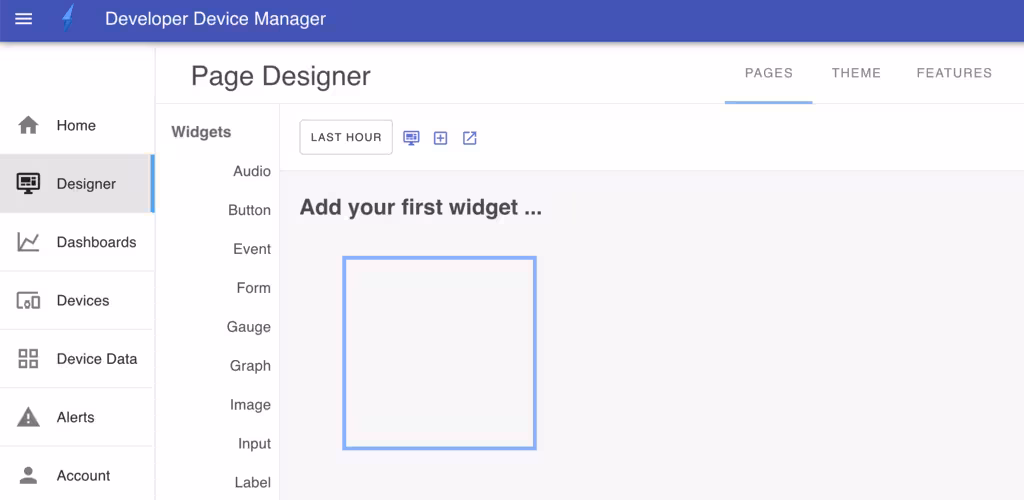Screen dimensions: 1024x500
Task: Select the Image widget
Action: [250, 405]
